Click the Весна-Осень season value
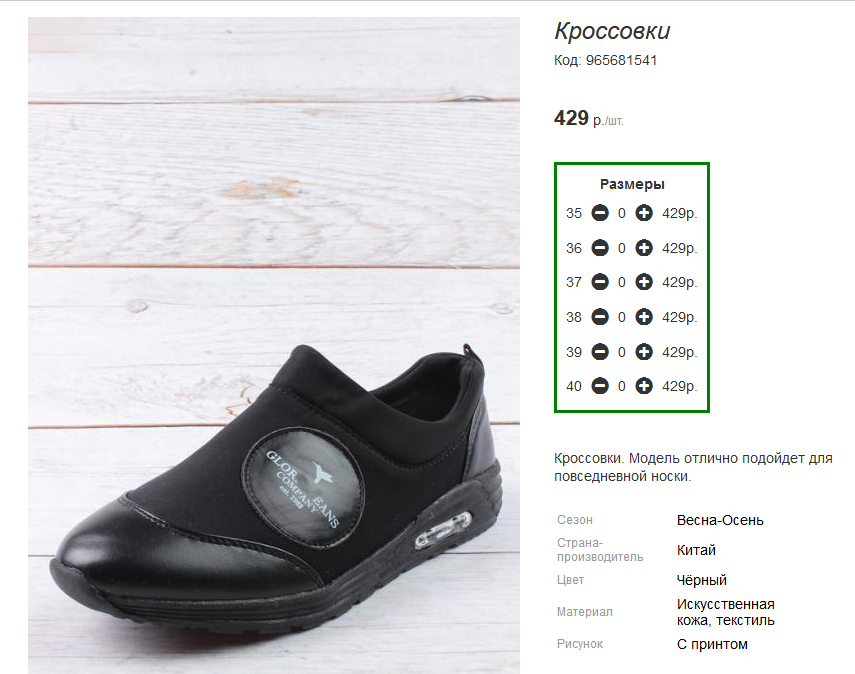The width and height of the screenshot is (855, 674). pos(720,520)
